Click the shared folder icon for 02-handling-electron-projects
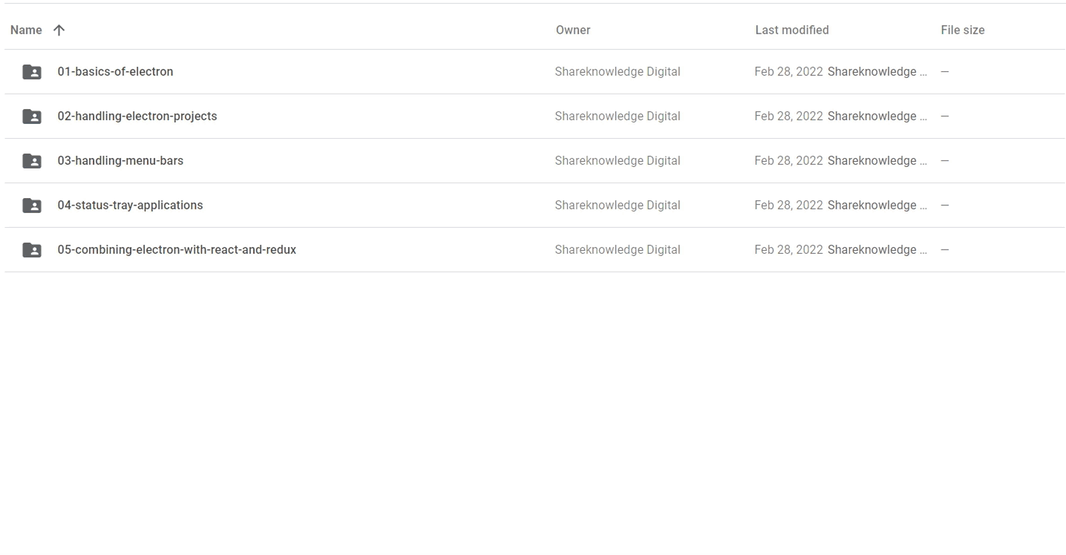 (32, 116)
